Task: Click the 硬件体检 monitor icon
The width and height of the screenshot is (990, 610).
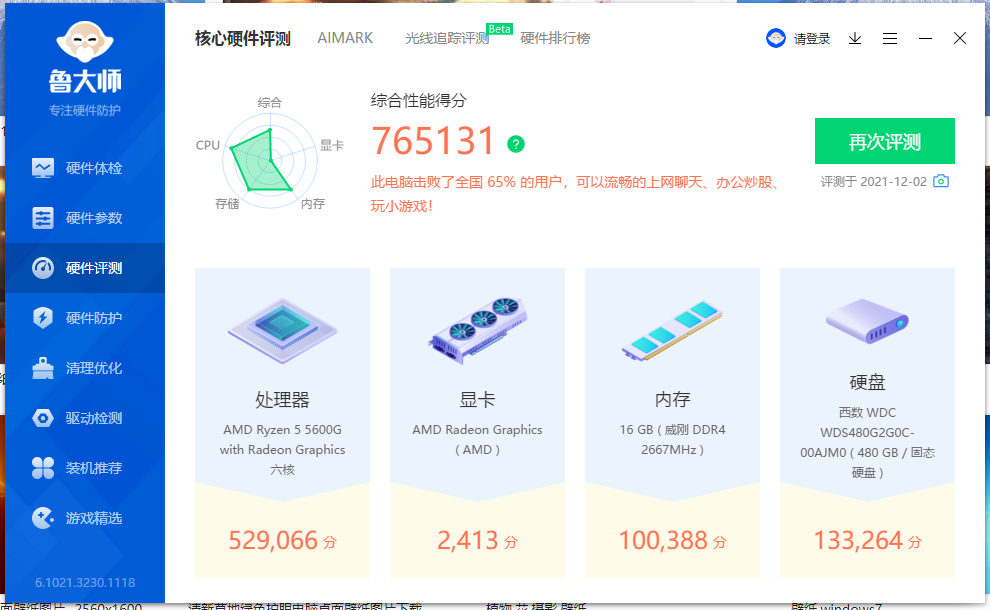Action: pos(43,168)
